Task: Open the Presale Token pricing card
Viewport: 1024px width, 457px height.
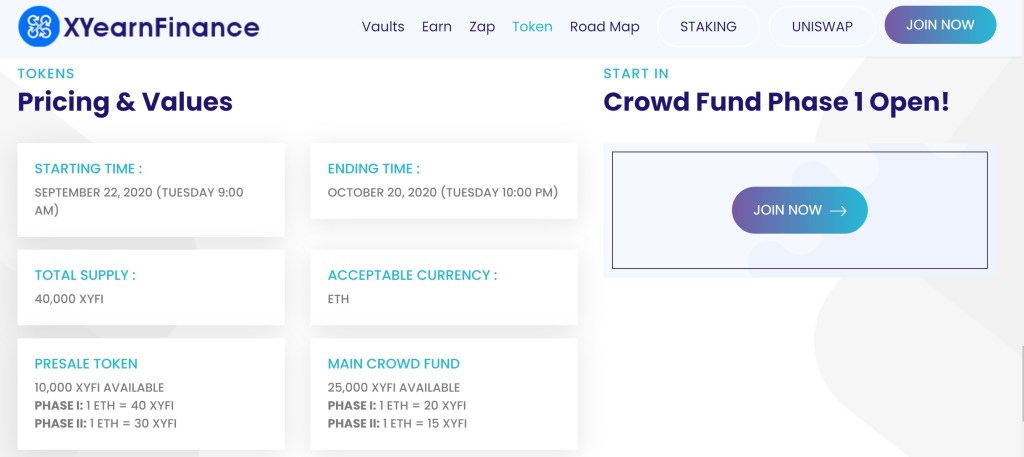Action: click(x=151, y=393)
